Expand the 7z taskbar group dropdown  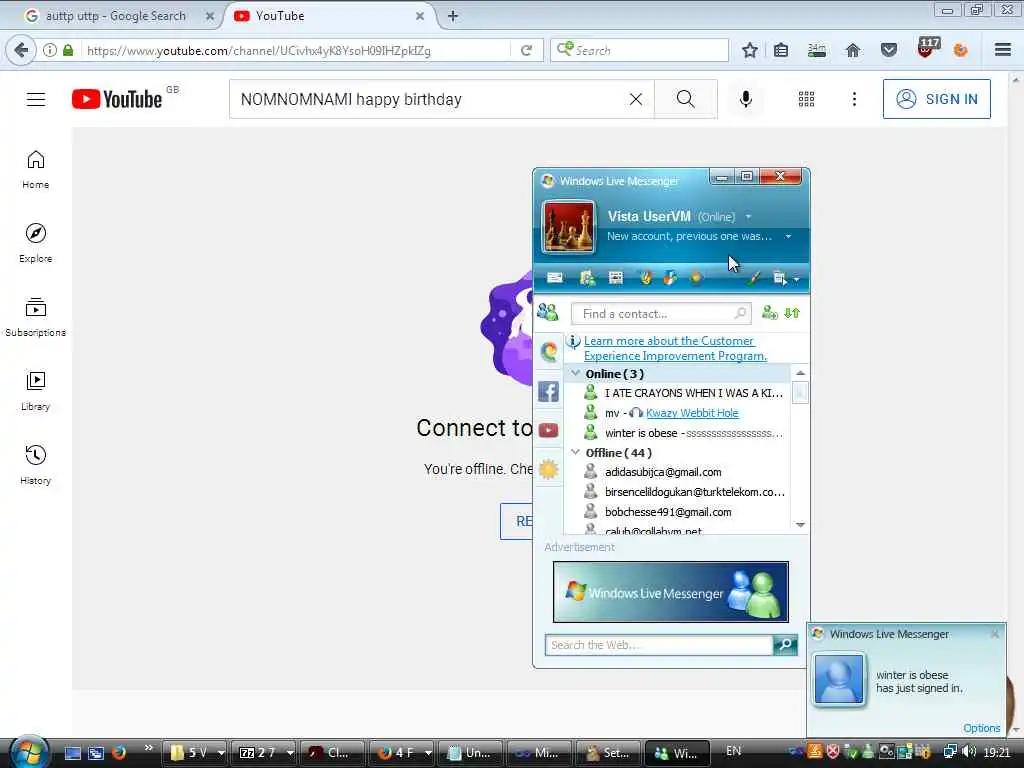pyautogui.click(x=290, y=753)
